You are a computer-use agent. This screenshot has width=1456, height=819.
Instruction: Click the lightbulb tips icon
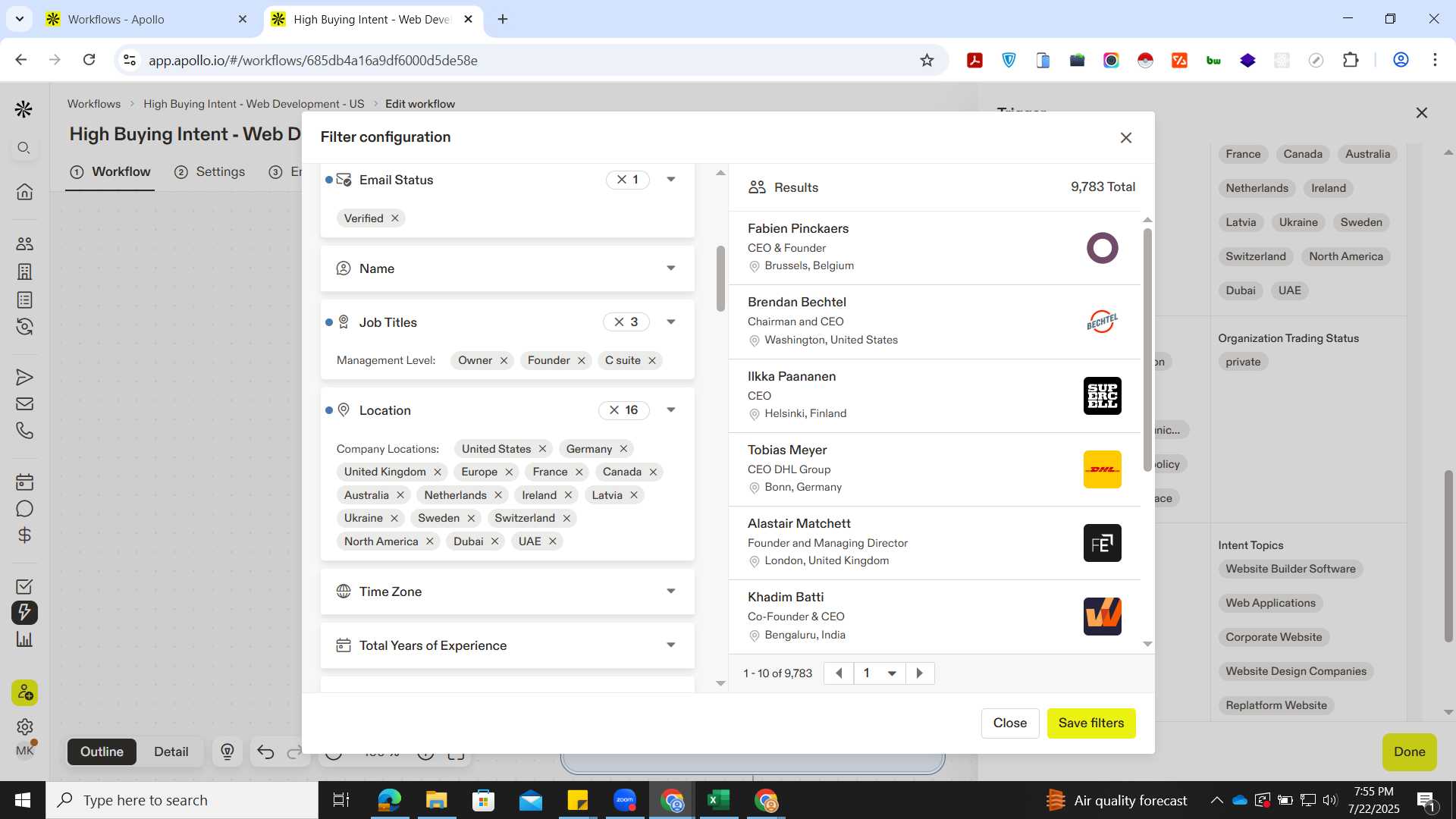pyautogui.click(x=227, y=752)
